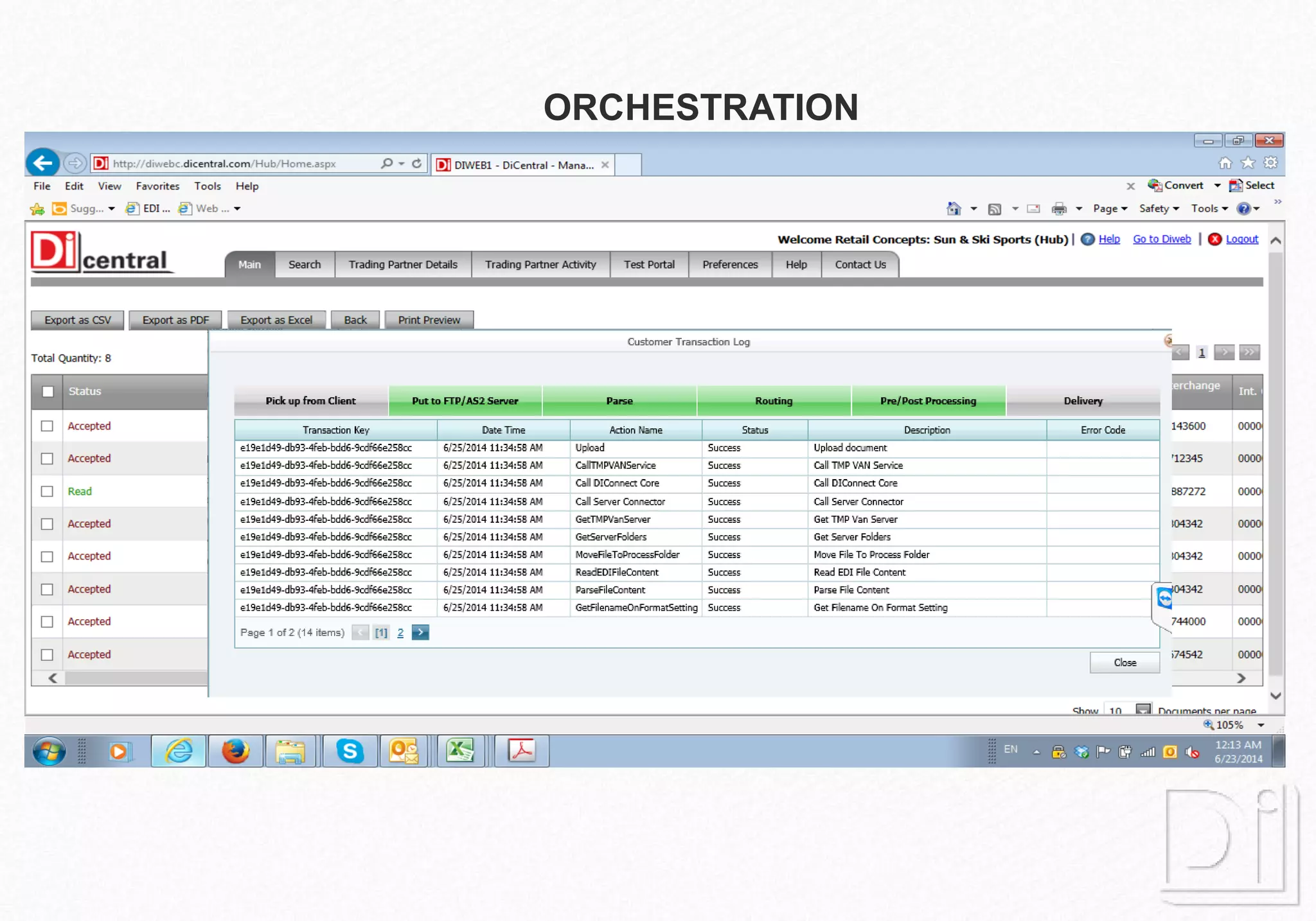Expand the Safety dropdown menu
The image size is (1316, 921).
pos(1159,209)
